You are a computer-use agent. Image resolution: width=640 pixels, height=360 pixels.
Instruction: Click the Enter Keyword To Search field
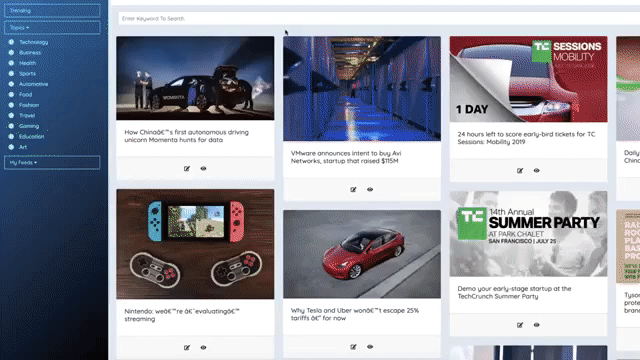click(x=379, y=18)
